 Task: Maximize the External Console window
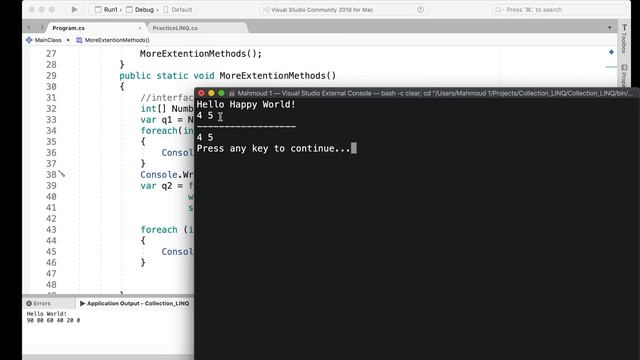click(x=221, y=93)
